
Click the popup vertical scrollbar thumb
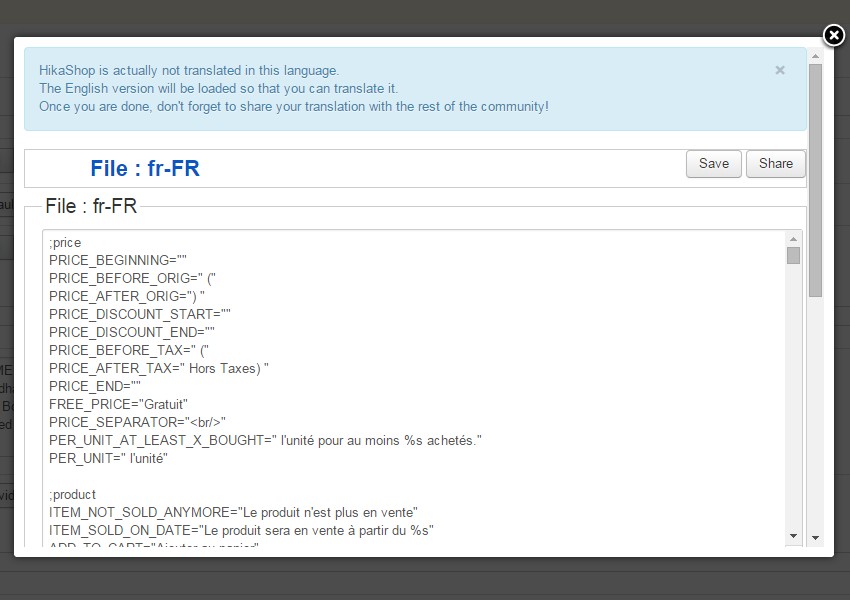(815, 180)
